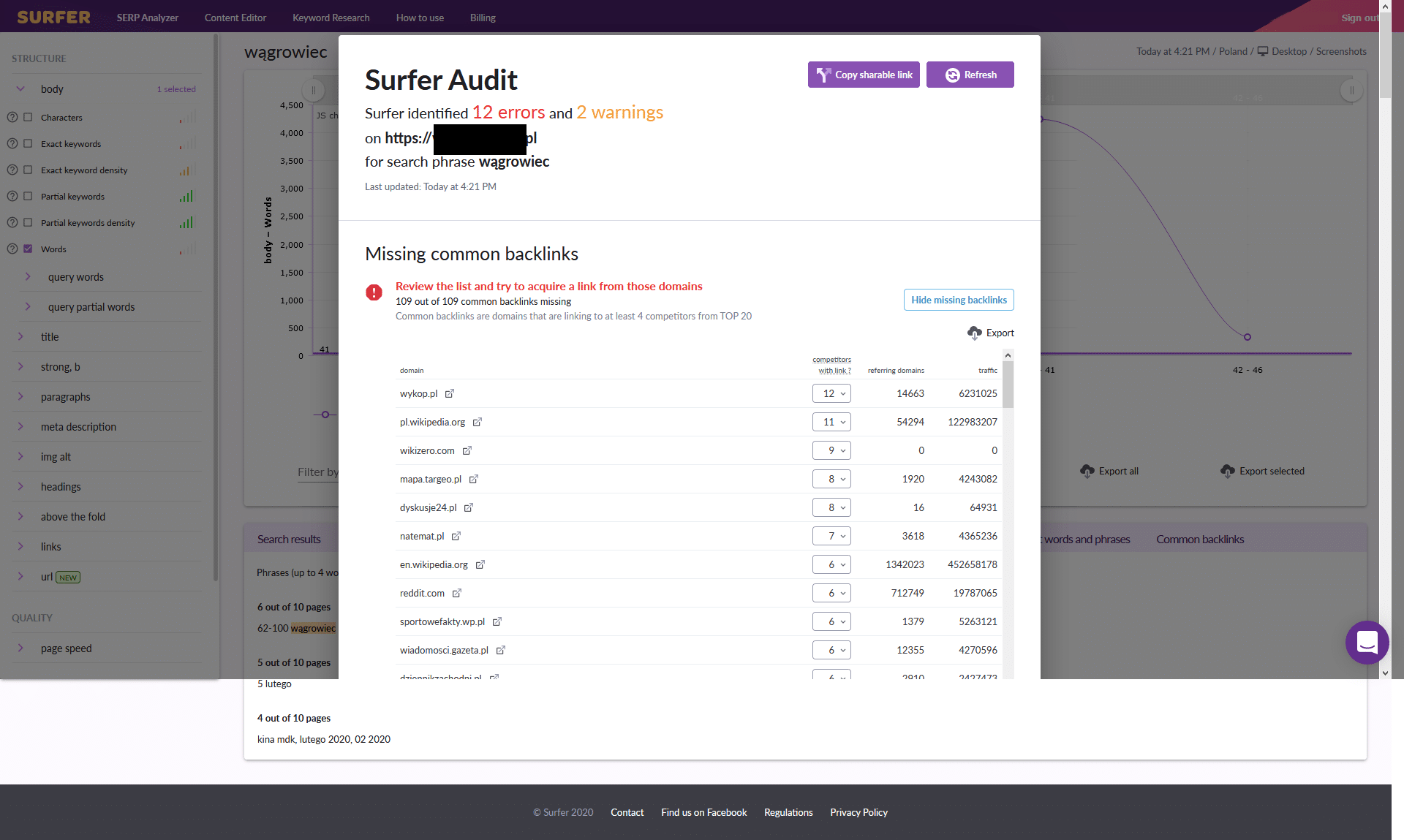Viewport: 1404px width, 840px height.
Task: Open pl.wikipedia.org external link icon
Action: pyautogui.click(x=478, y=422)
